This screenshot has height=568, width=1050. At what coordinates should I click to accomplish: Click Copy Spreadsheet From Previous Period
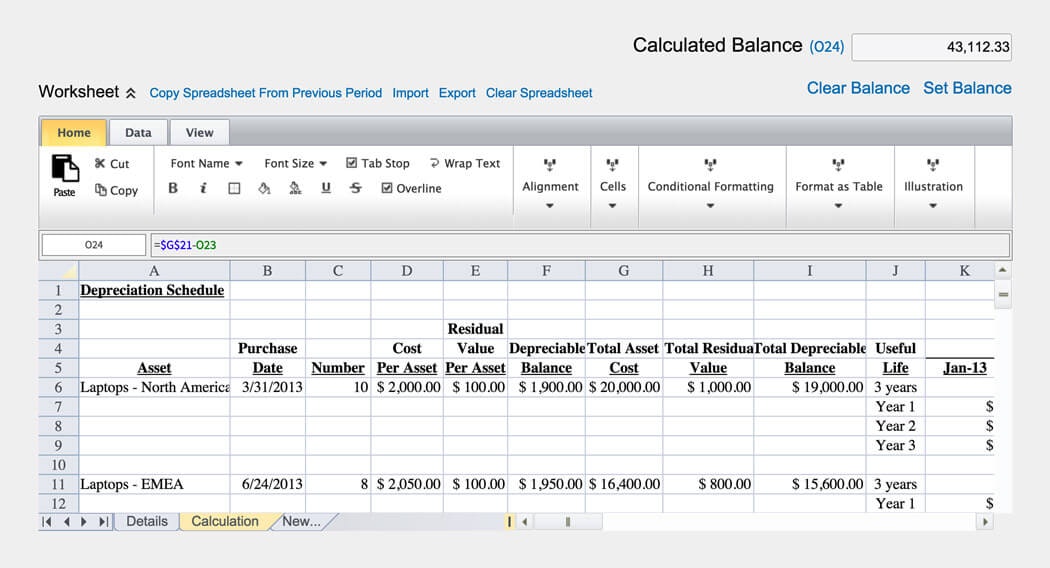[265, 93]
